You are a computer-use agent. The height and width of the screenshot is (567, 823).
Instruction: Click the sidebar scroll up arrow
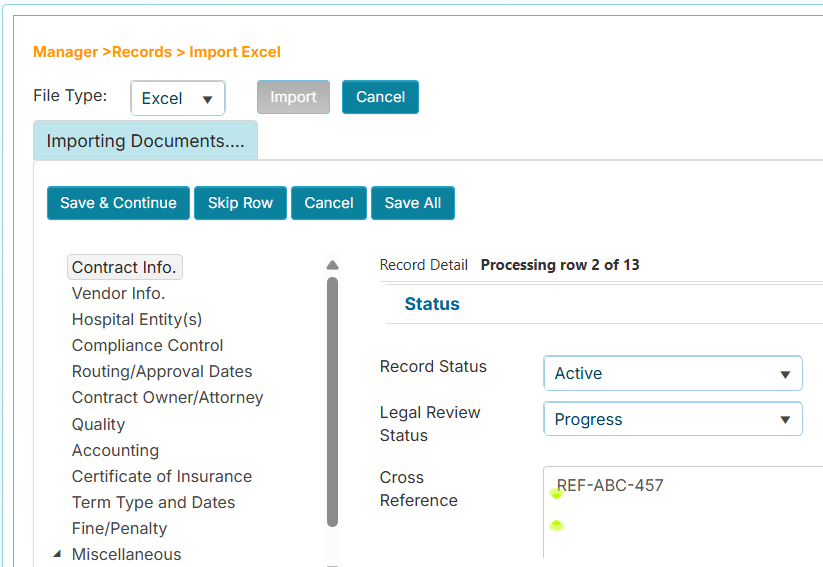(x=332, y=265)
